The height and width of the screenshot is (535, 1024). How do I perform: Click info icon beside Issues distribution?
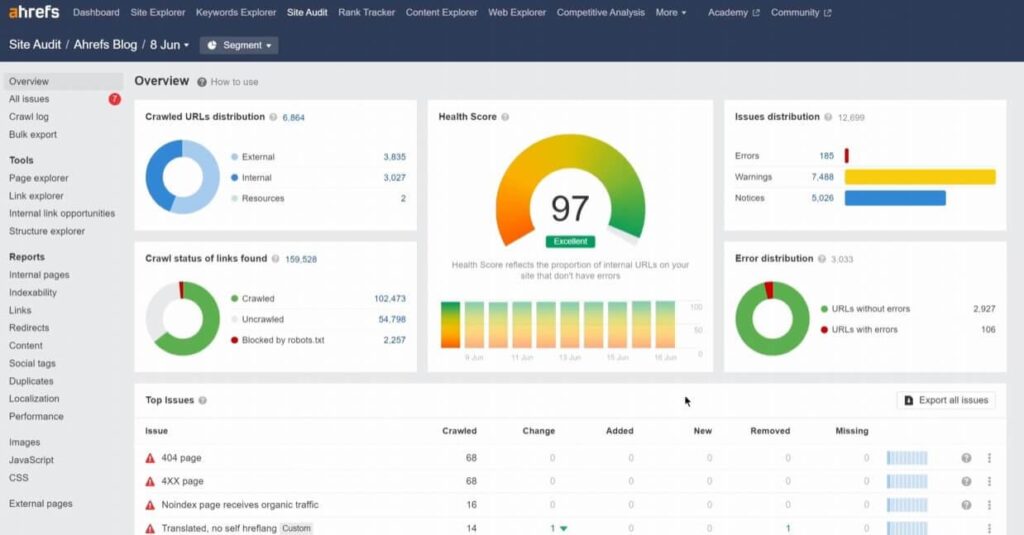(x=828, y=117)
